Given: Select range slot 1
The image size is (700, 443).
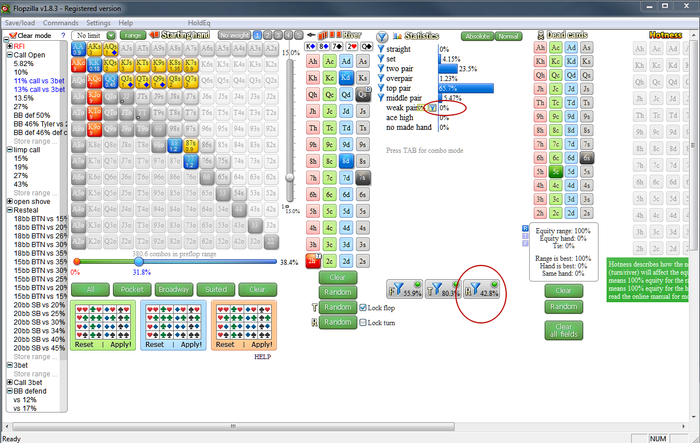Looking at the screenshot, I should (257, 35).
